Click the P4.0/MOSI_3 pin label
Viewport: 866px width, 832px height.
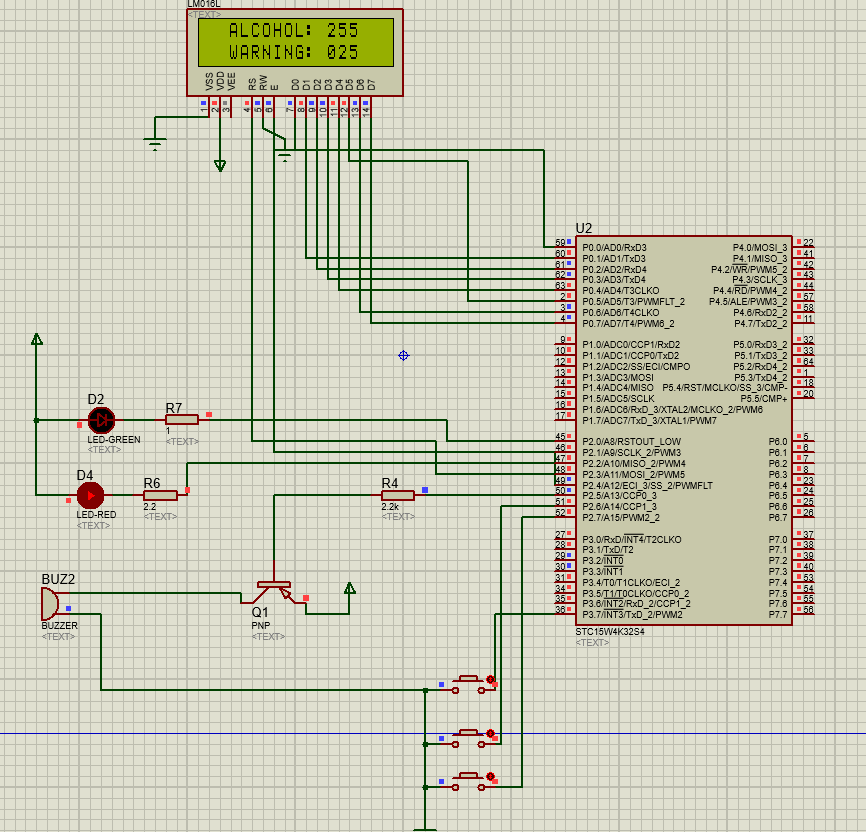point(760,248)
